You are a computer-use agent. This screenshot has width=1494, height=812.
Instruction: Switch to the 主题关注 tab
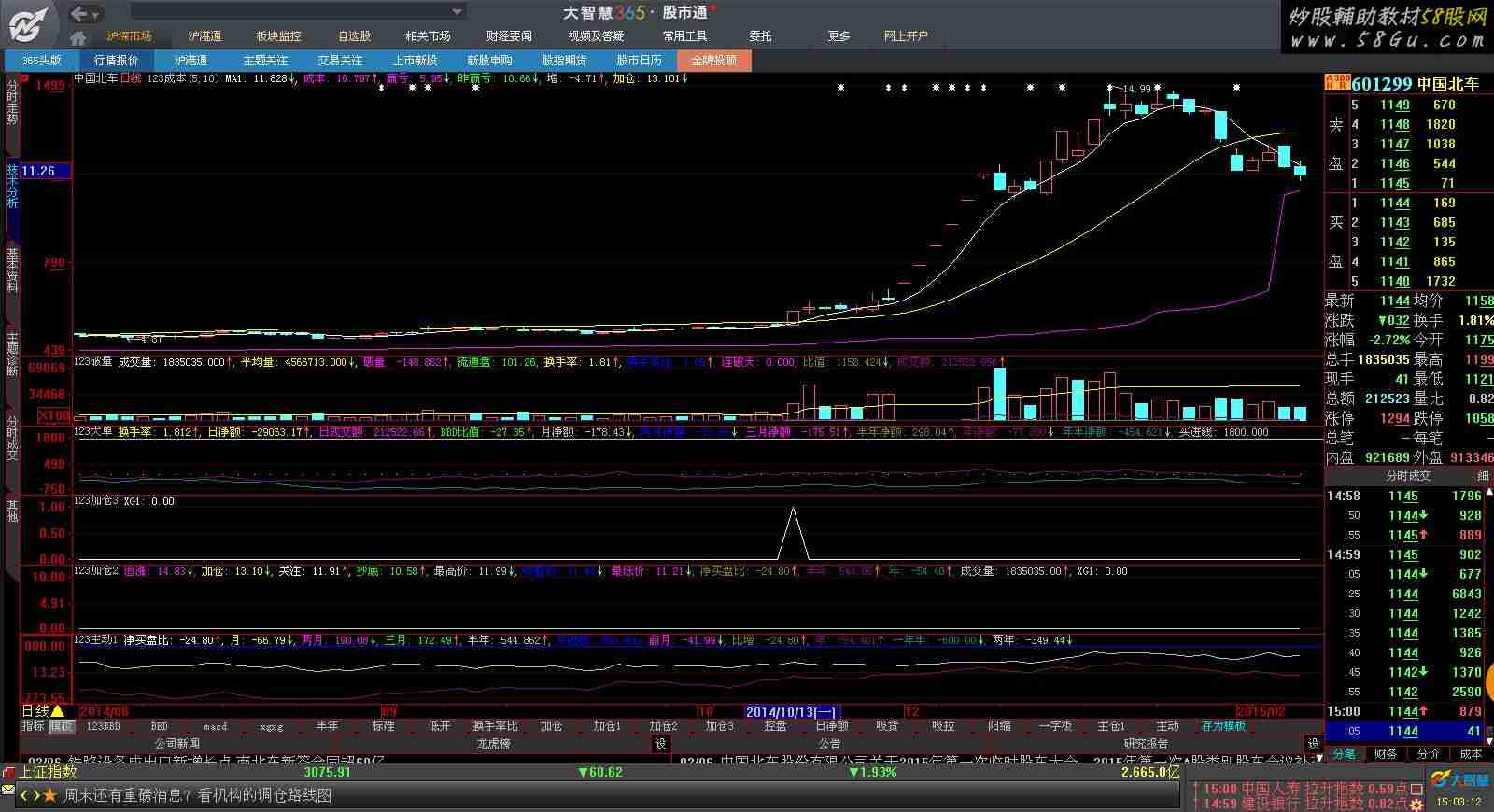(x=265, y=60)
